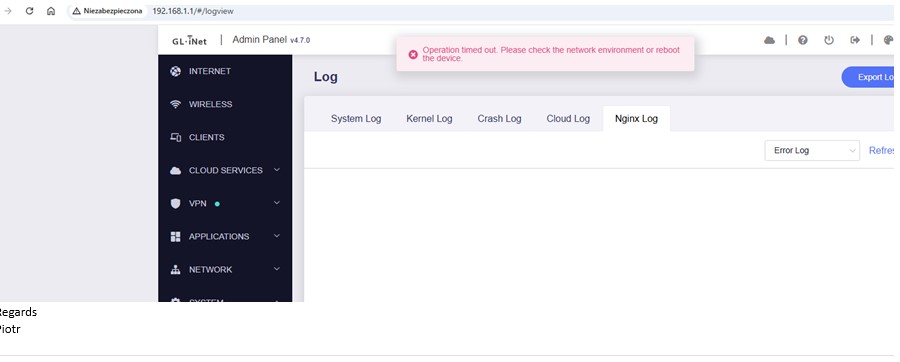Open the CLIENTS sidebar menu
The width and height of the screenshot is (900, 362).
(225, 137)
